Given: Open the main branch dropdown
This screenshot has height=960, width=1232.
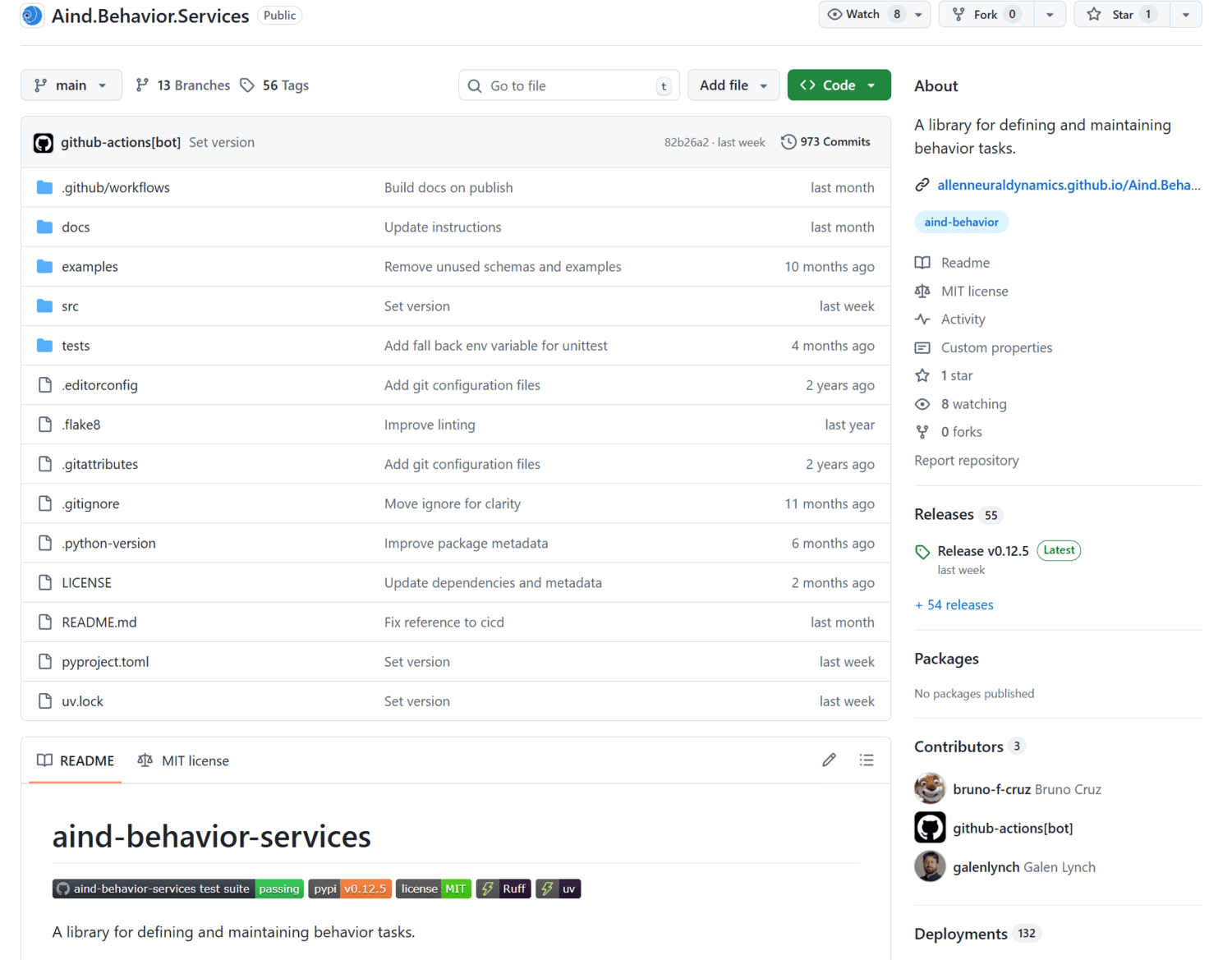Looking at the screenshot, I should 71,85.
